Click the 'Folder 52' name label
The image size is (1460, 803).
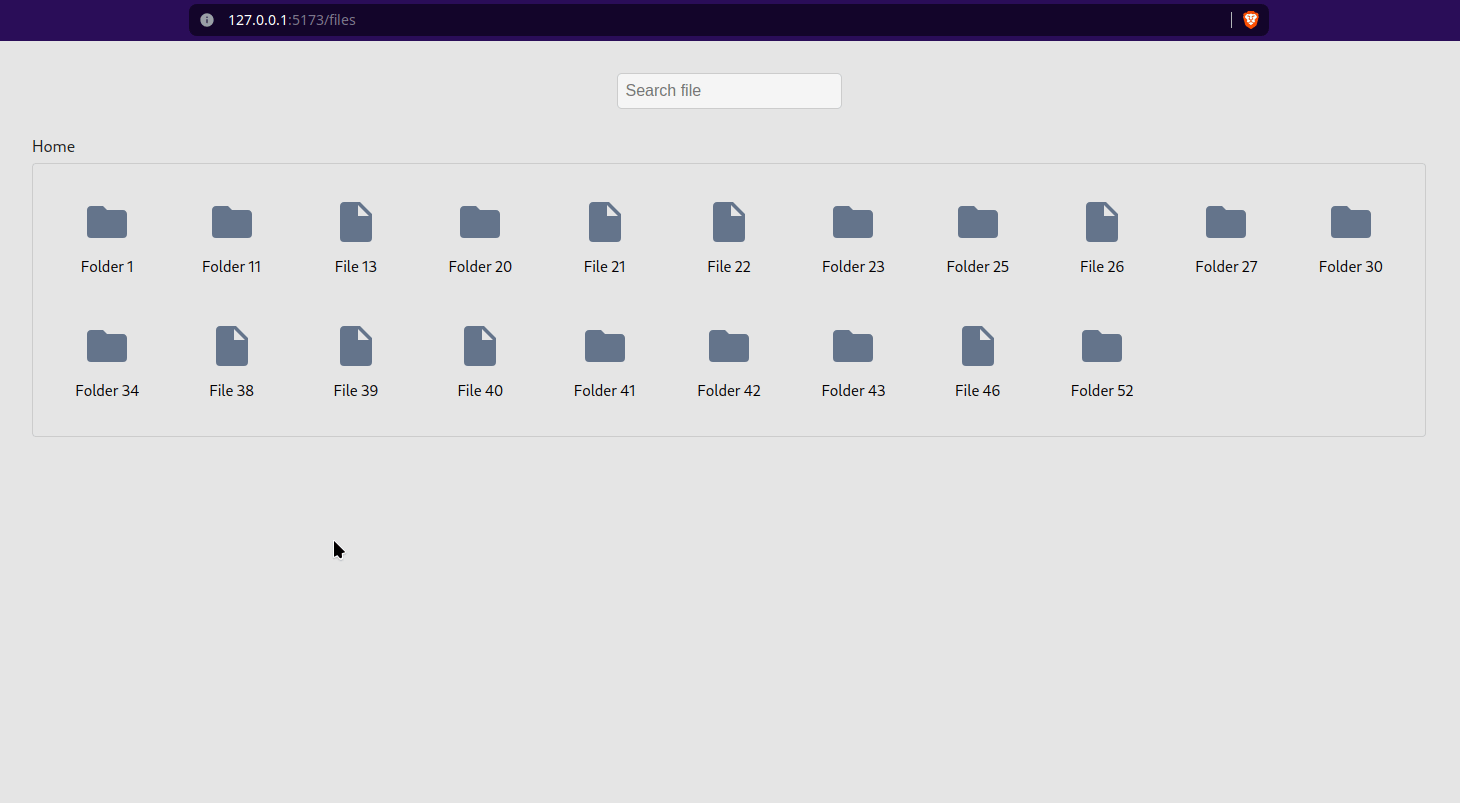point(1102,391)
